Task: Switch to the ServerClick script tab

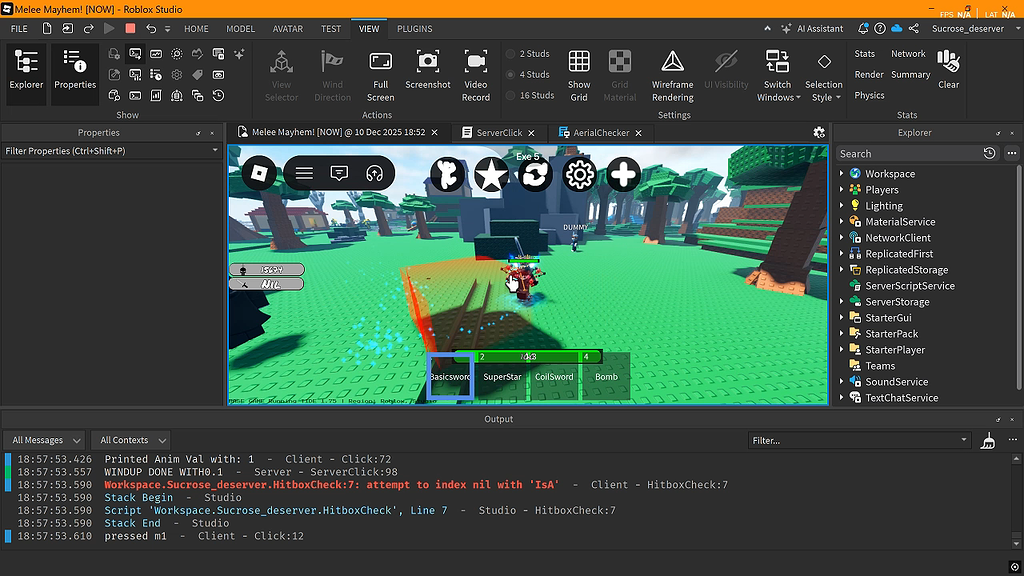Action: pyautogui.click(x=497, y=131)
